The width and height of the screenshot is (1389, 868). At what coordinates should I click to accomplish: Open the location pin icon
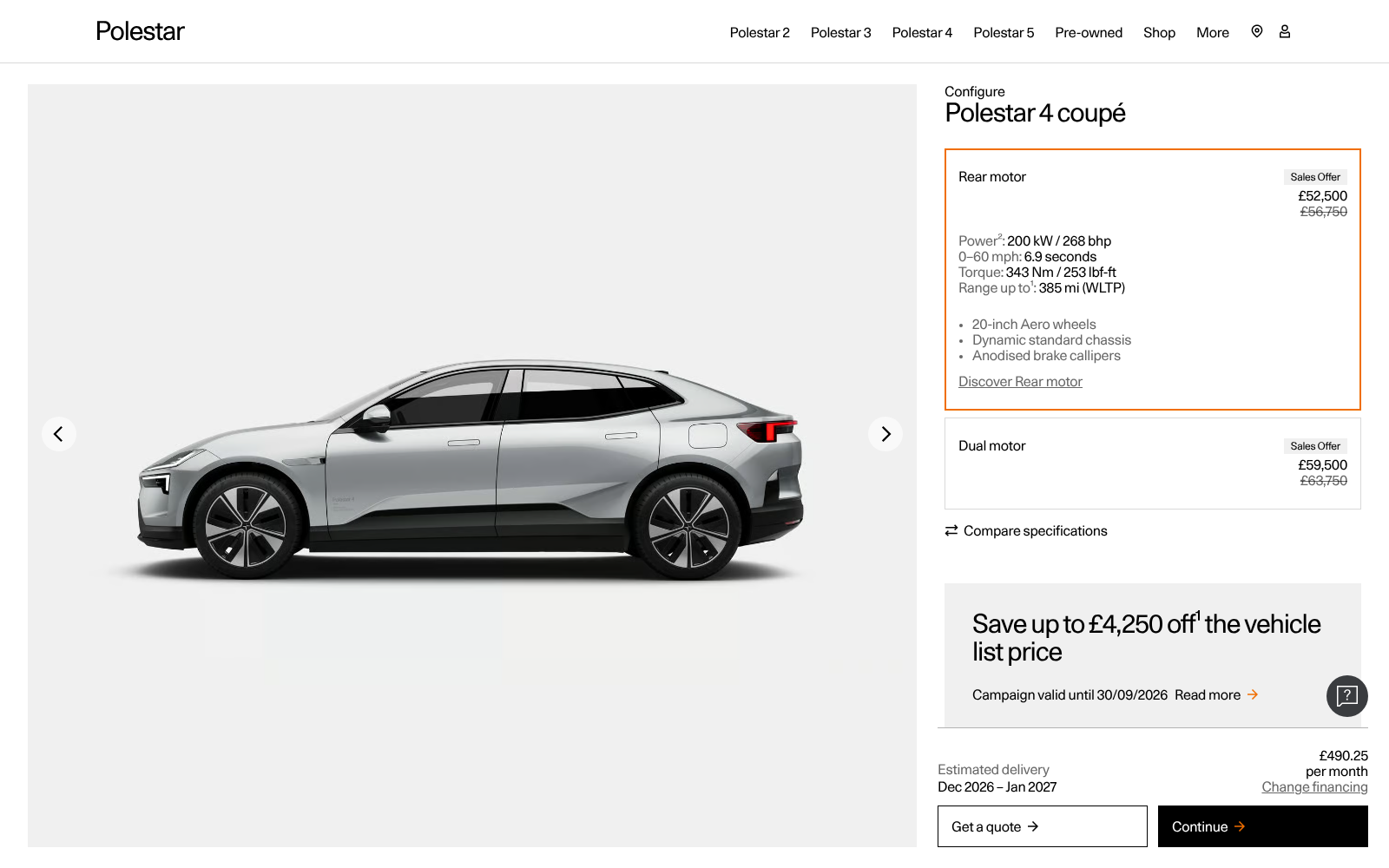pyautogui.click(x=1256, y=31)
